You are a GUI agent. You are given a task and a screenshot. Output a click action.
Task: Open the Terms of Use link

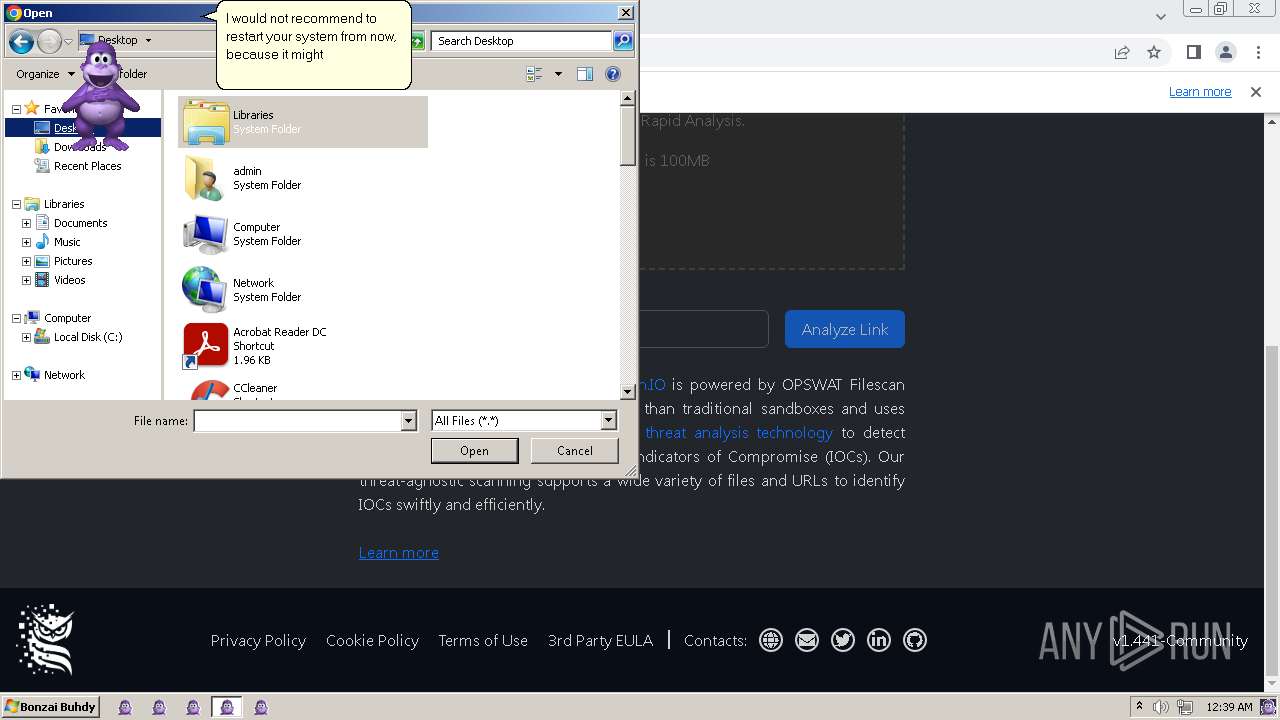[x=483, y=640]
